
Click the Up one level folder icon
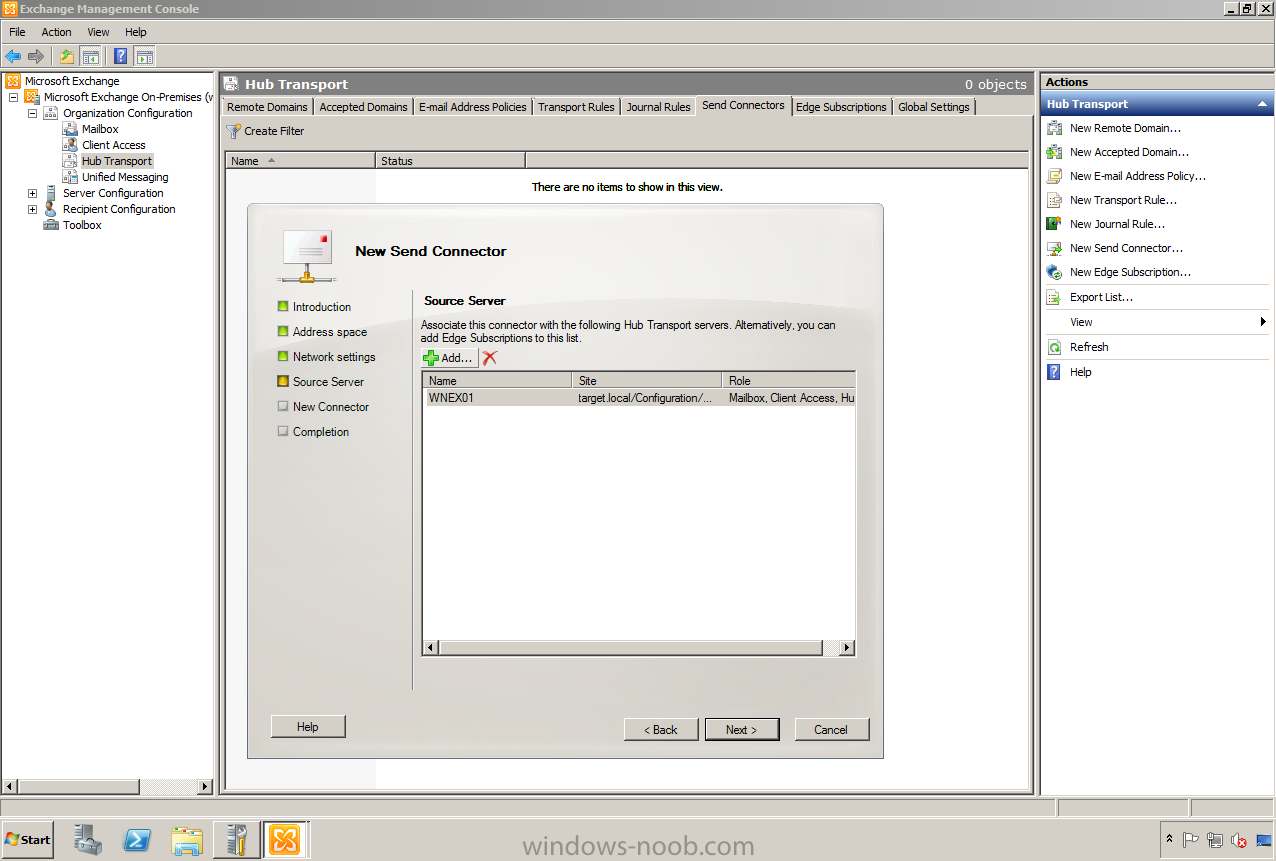(x=67, y=56)
